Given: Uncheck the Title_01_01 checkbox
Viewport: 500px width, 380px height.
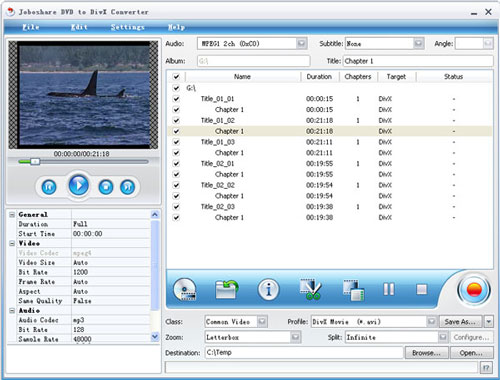Looking at the screenshot, I should [x=176, y=99].
